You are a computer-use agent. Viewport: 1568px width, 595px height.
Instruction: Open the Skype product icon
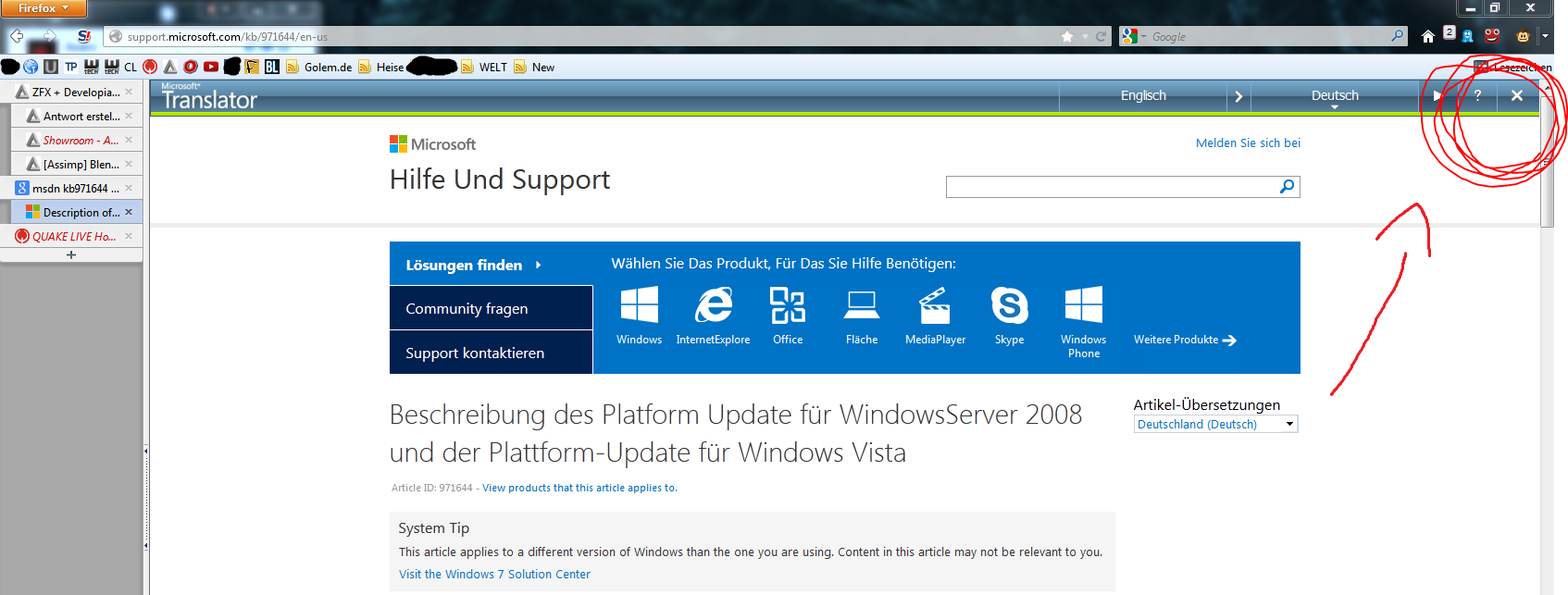tap(1009, 316)
